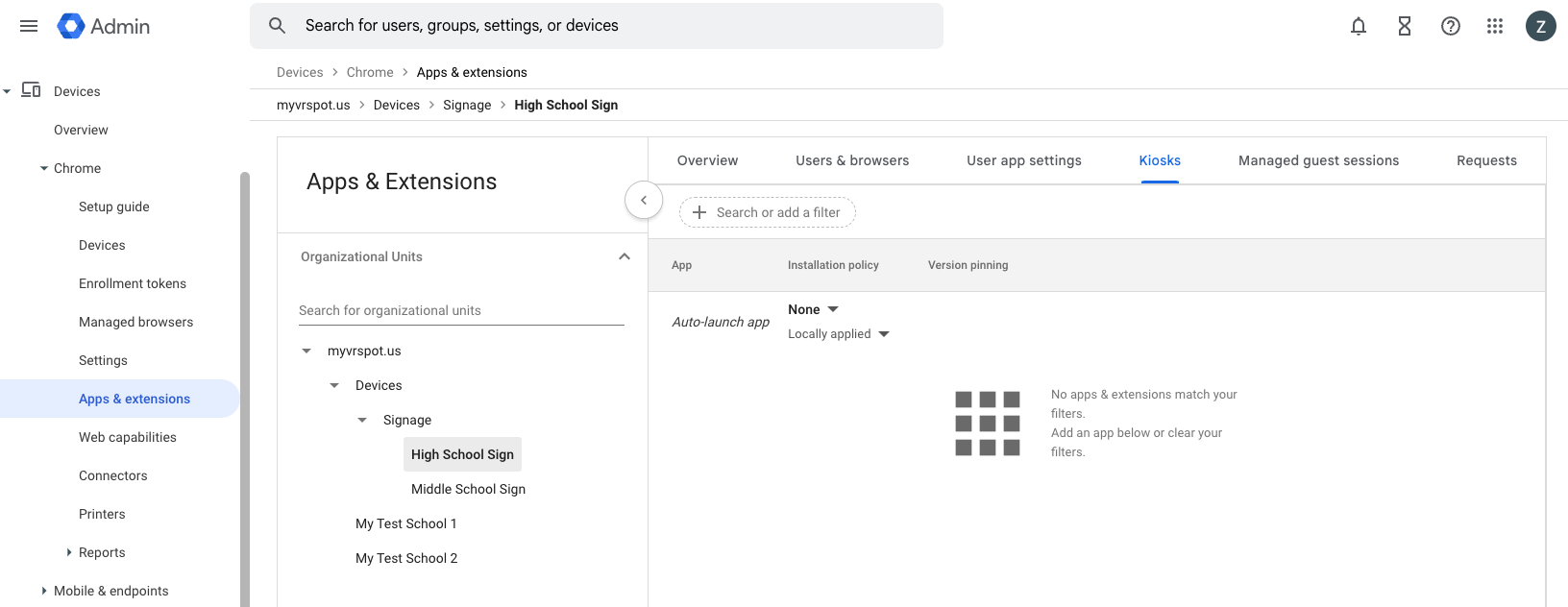Expand Mobile & endpoints in sidebar

(x=44, y=591)
